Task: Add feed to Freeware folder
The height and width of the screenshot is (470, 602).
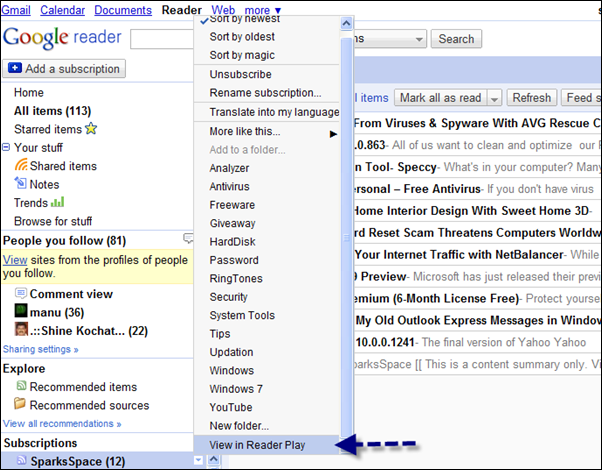Action: [232, 205]
